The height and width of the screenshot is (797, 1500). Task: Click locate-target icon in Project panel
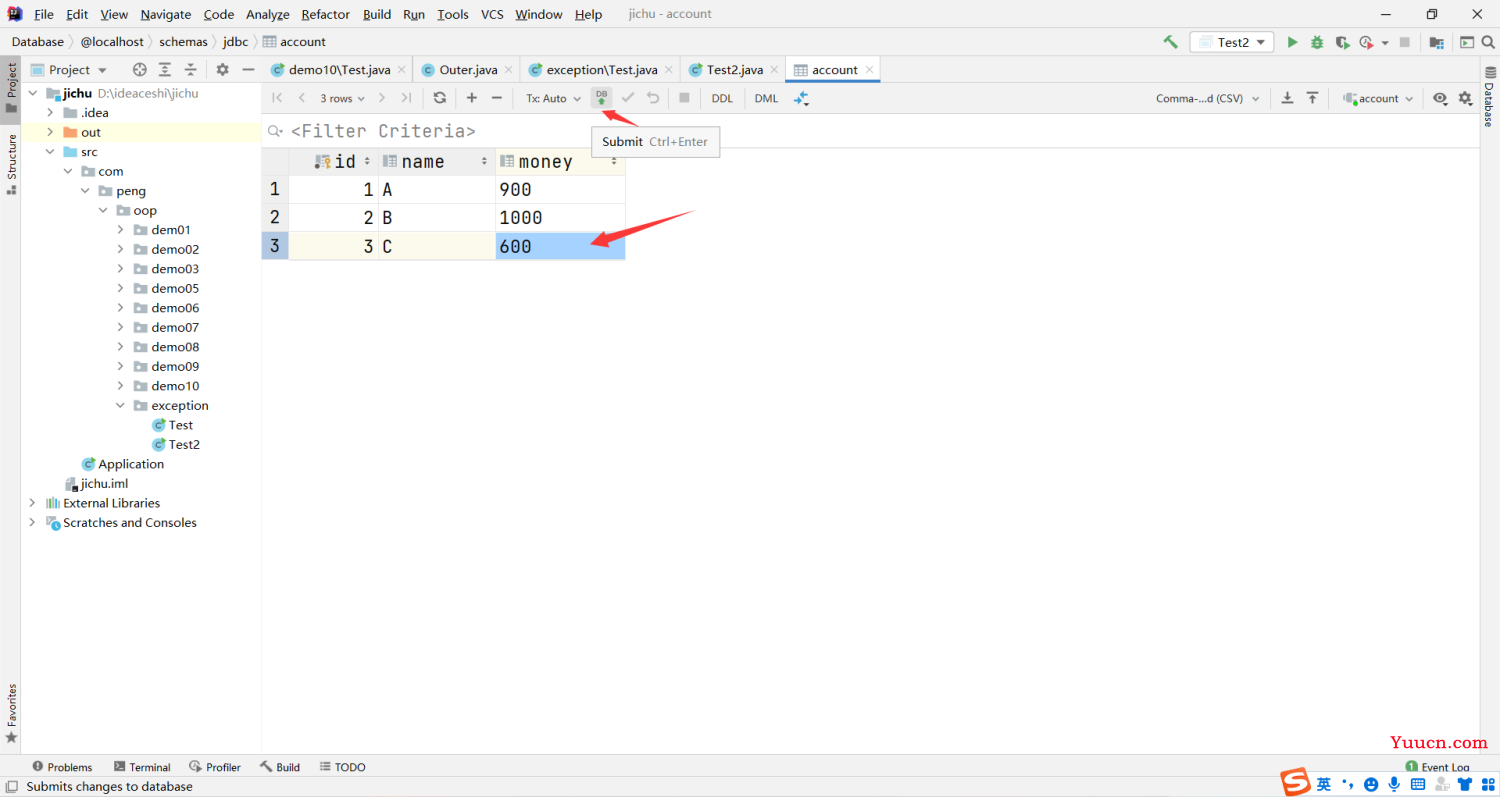pyautogui.click(x=140, y=69)
